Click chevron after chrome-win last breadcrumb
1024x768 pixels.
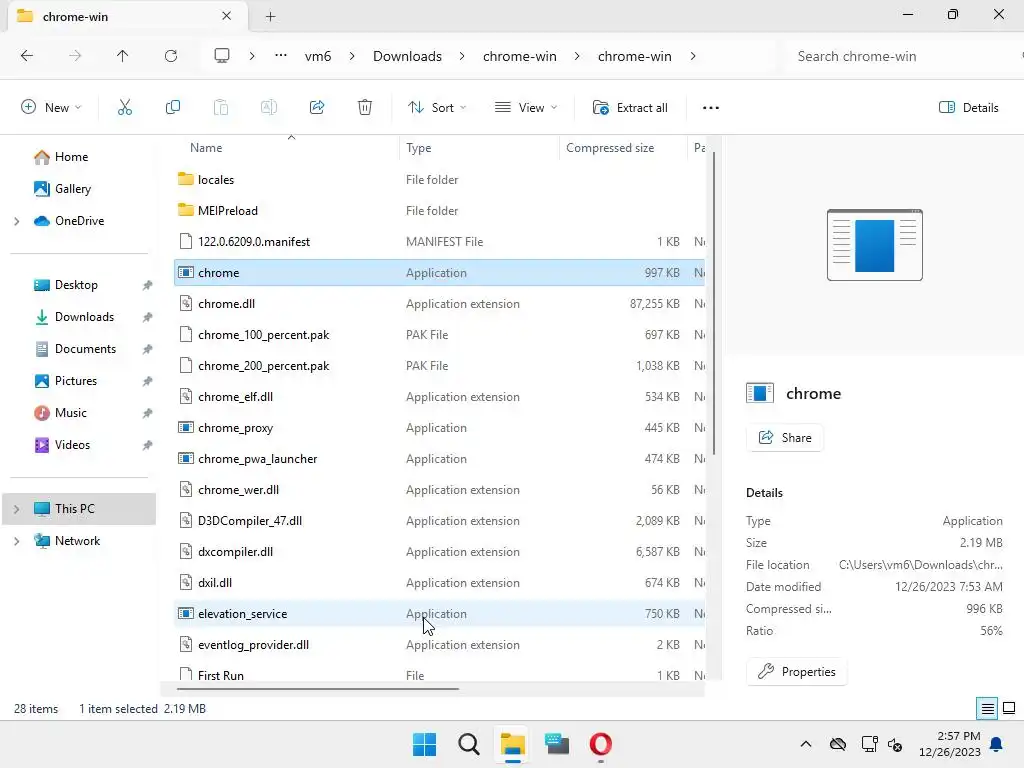(x=693, y=56)
